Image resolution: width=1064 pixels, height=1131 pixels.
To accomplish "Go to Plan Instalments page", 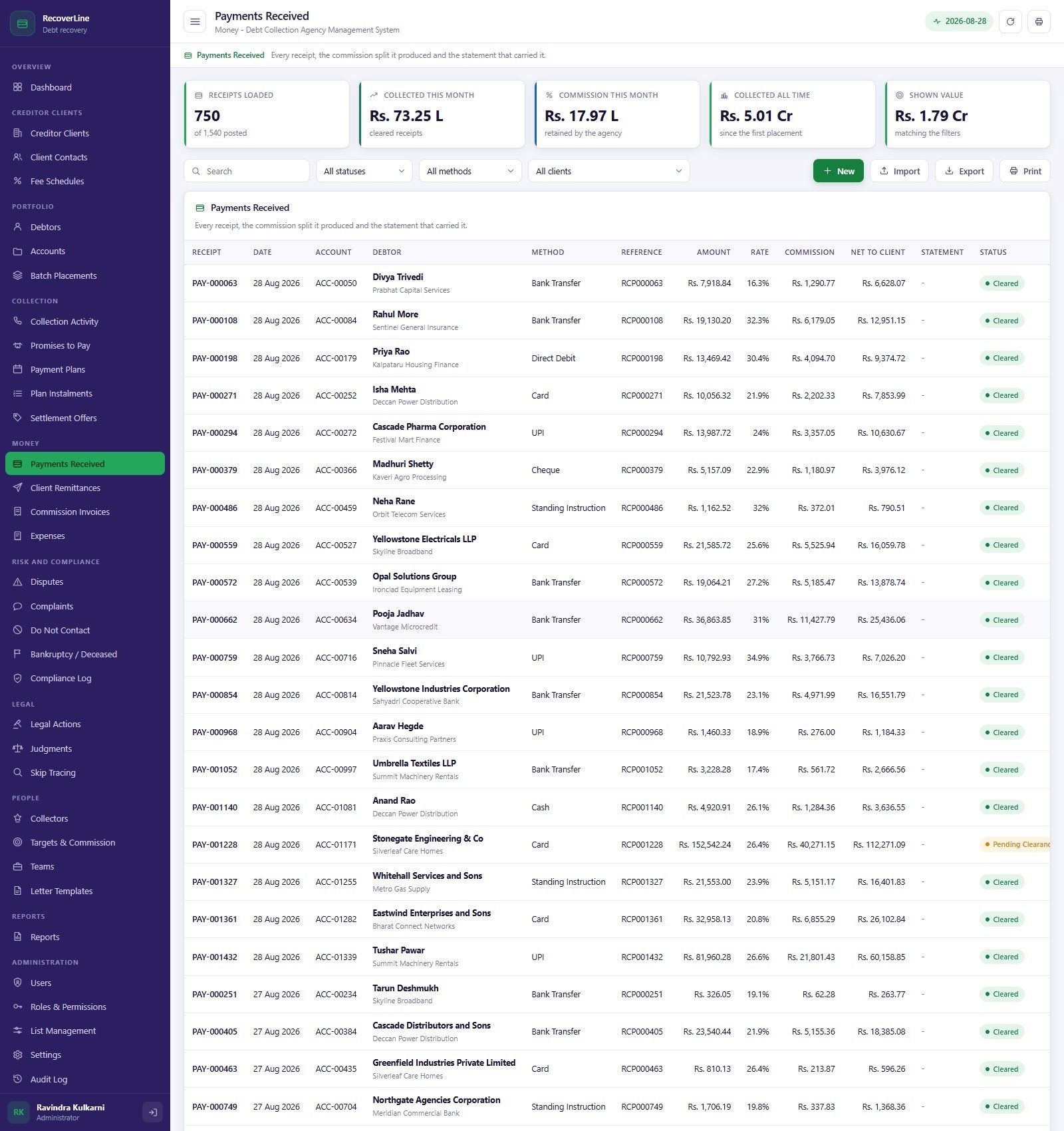I will [85, 393].
